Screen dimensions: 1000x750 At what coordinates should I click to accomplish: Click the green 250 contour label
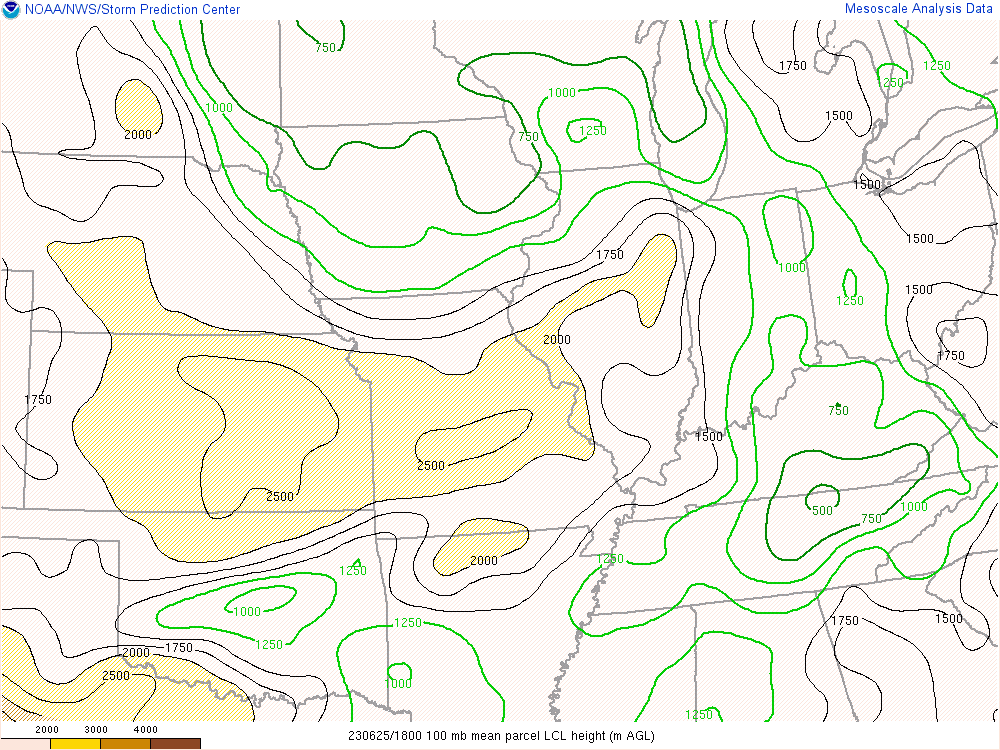click(x=893, y=83)
